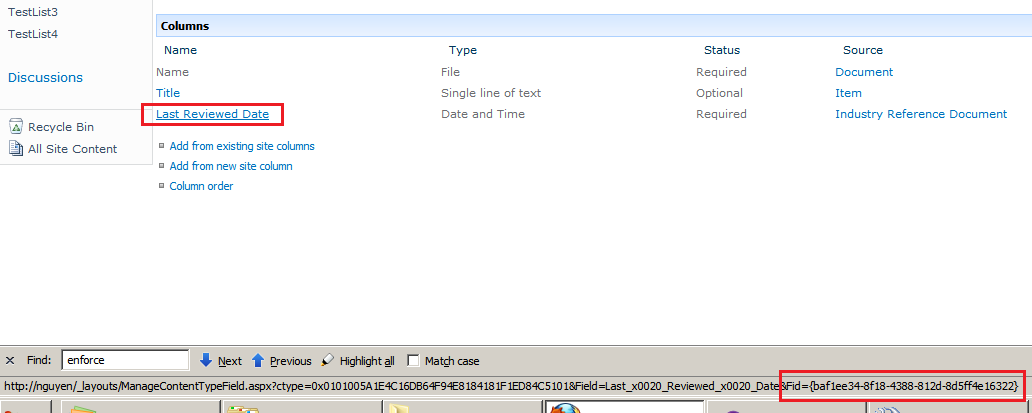Navigate to Discussions in the sidebar

[x=45, y=78]
